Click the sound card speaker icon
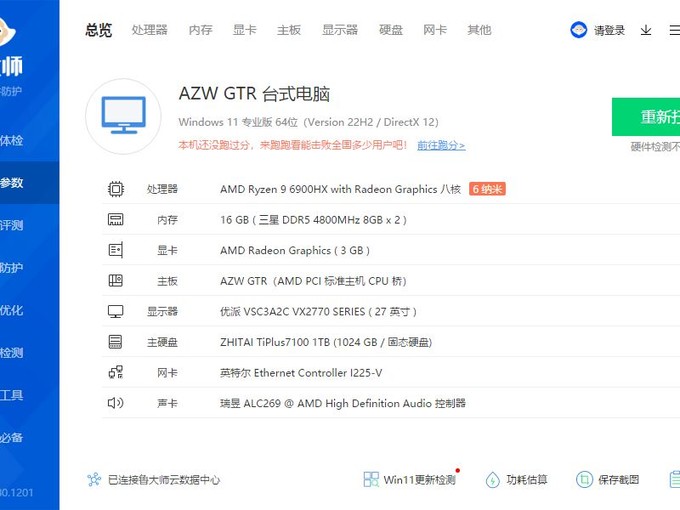The width and height of the screenshot is (680, 510). [115, 403]
